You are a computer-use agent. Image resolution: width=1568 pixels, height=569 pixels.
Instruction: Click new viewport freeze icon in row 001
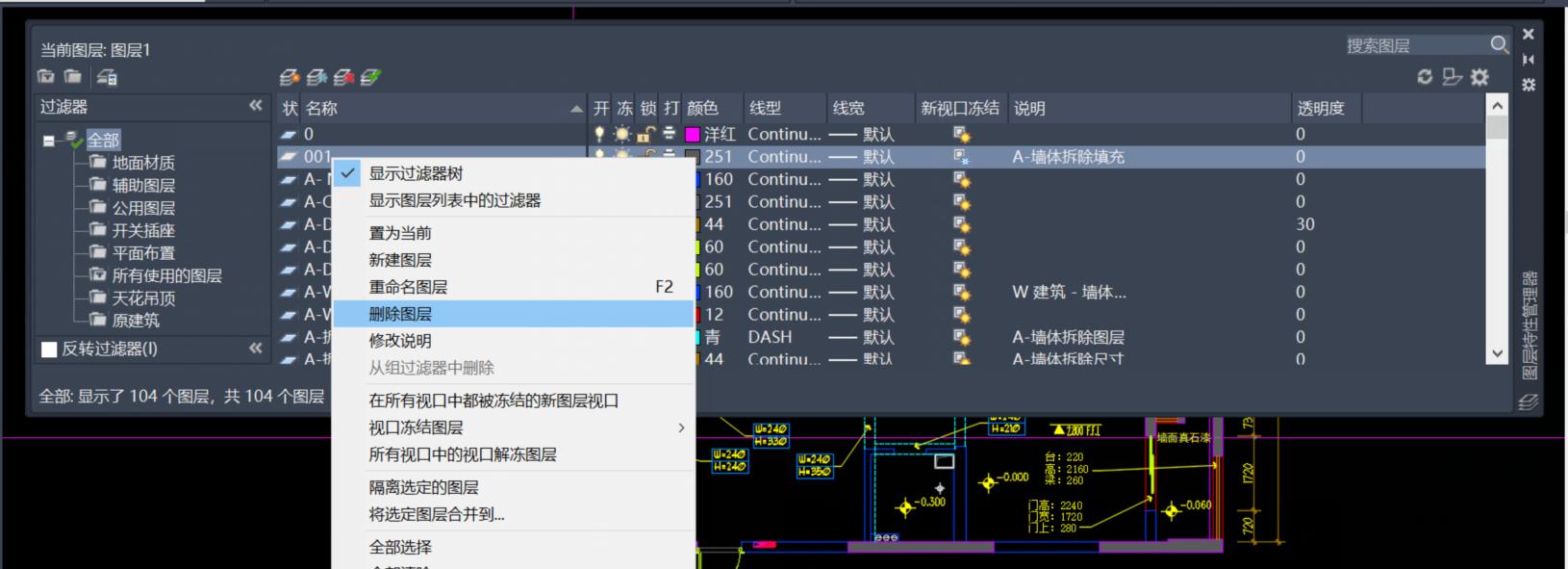961,156
